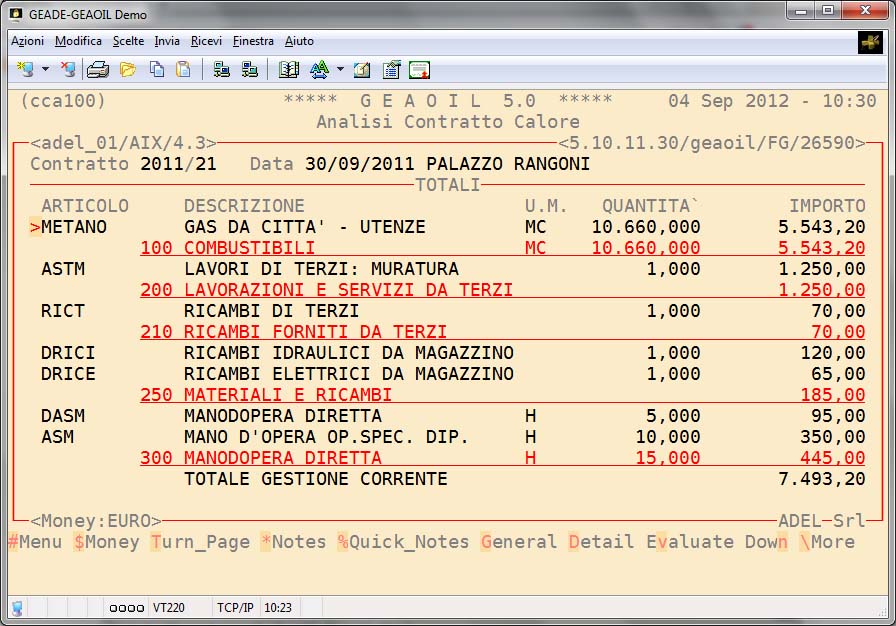Click the 300 MANODOPERA DIRETTA subtotal row
The height and width of the screenshot is (626, 896).
tap(261, 459)
